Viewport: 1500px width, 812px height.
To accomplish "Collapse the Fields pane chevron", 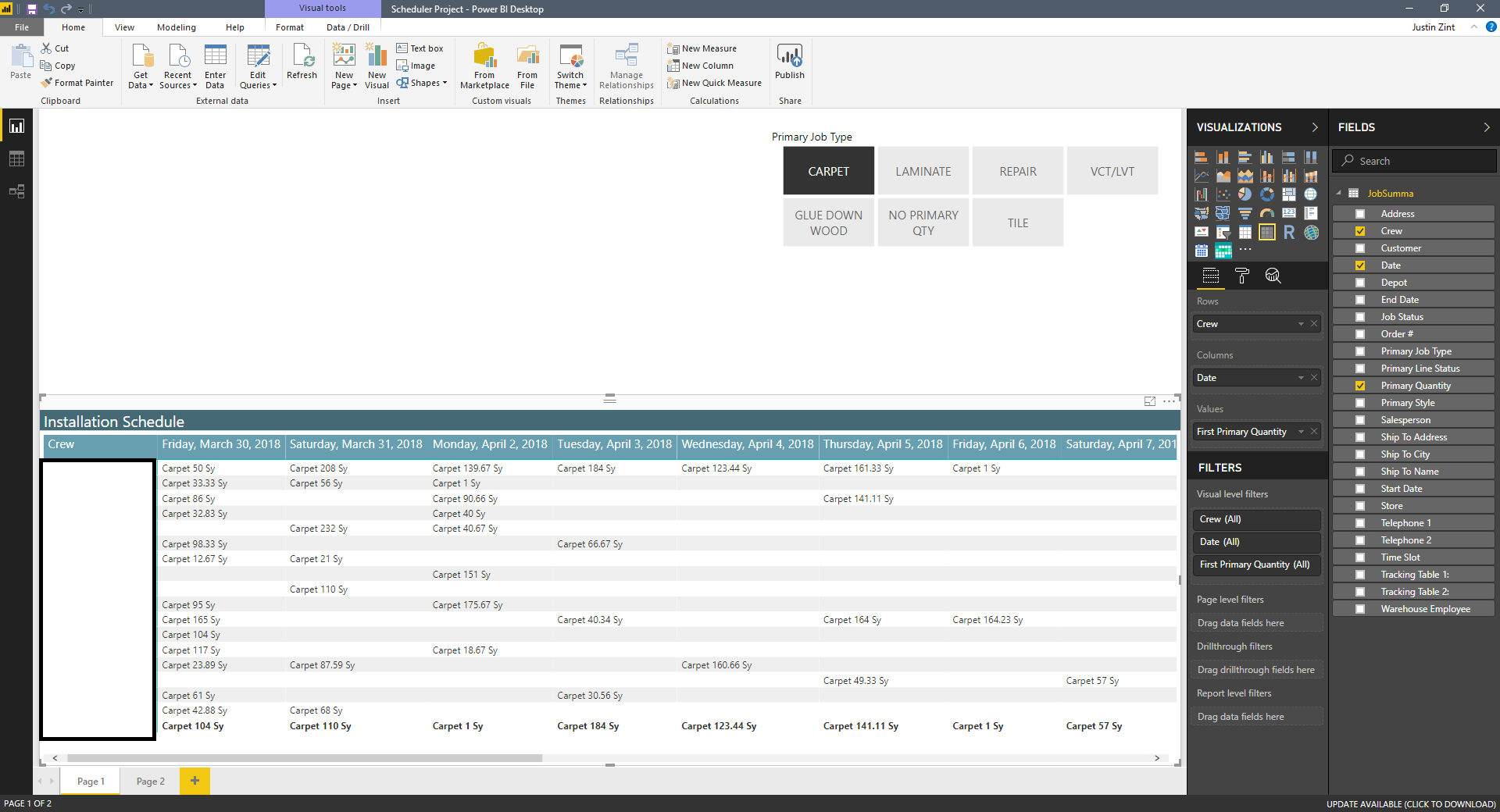I will pos(1487,127).
